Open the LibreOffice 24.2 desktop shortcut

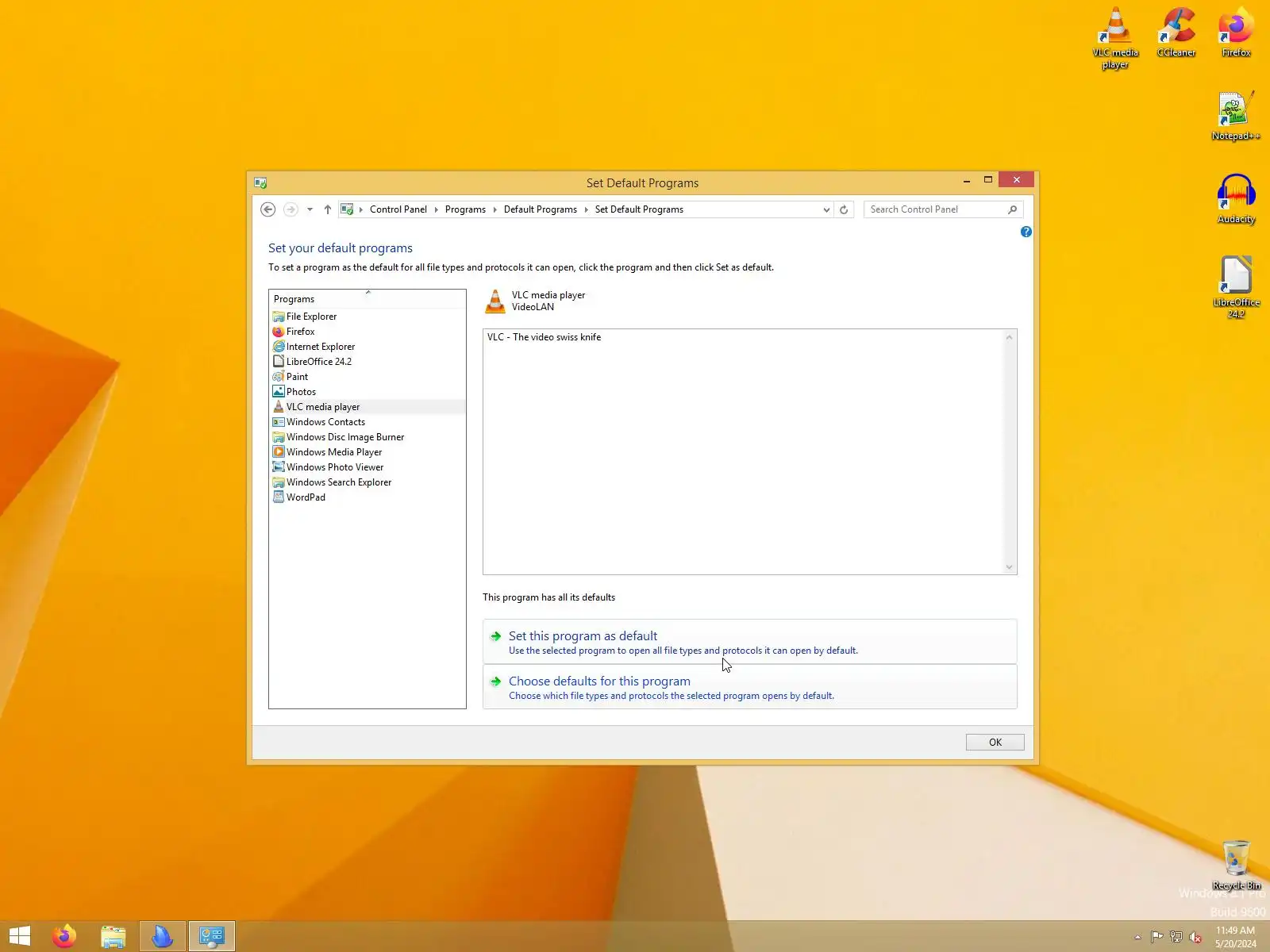1236,287
